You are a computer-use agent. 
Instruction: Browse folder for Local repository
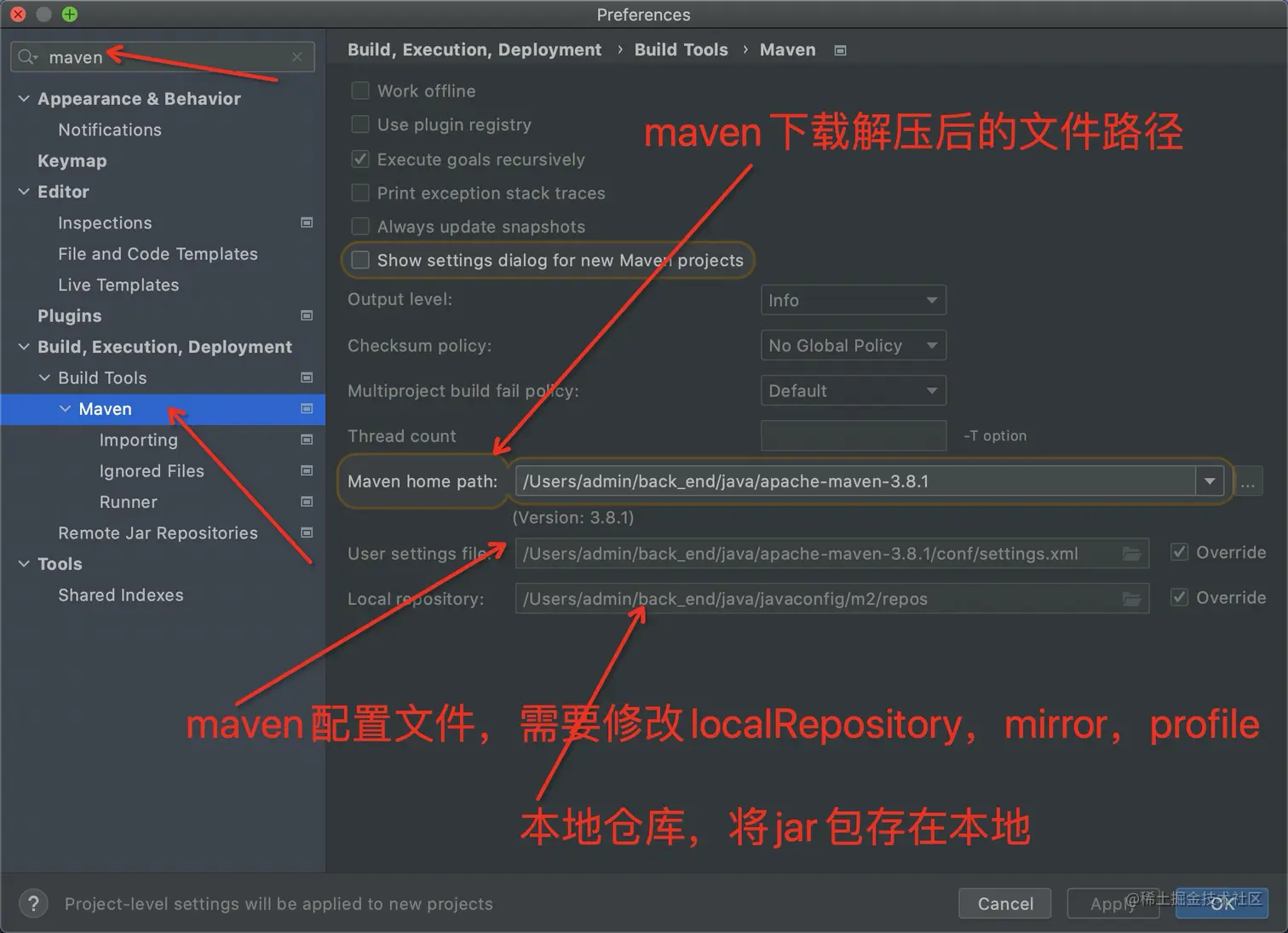coord(1131,599)
